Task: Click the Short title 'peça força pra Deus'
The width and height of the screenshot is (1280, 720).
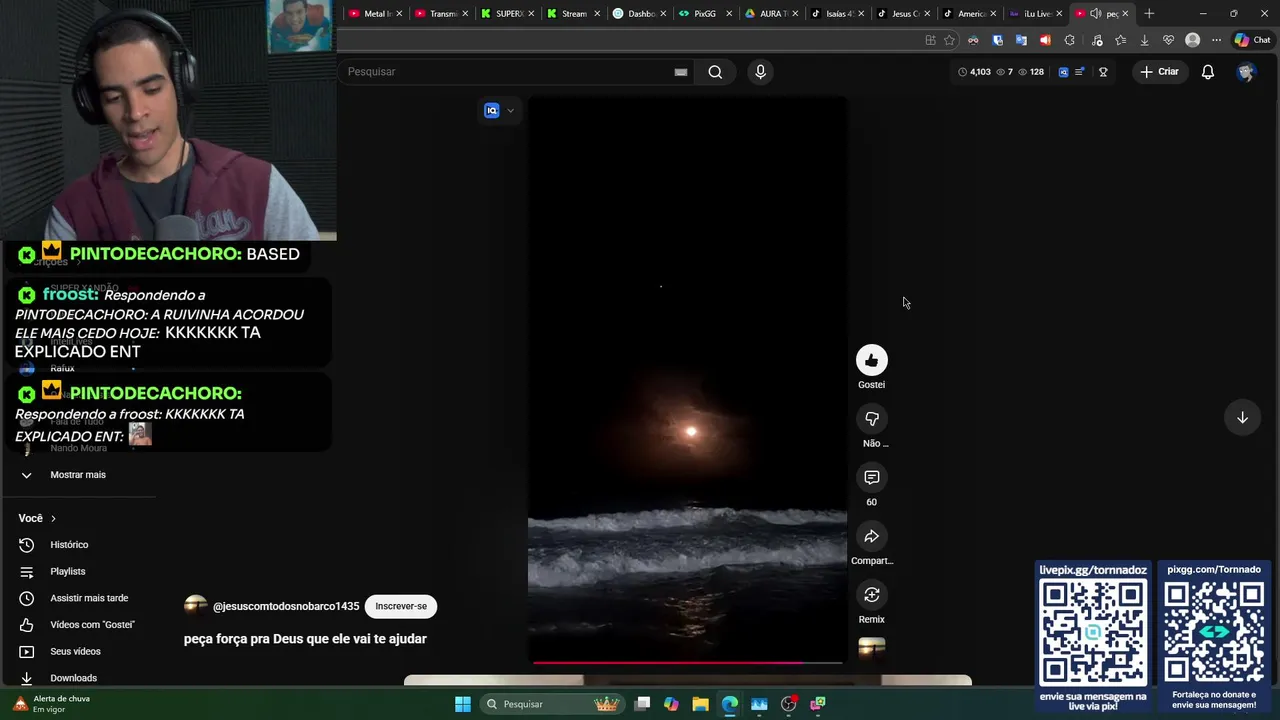Action: pyautogui.click(x=305, y=639)
